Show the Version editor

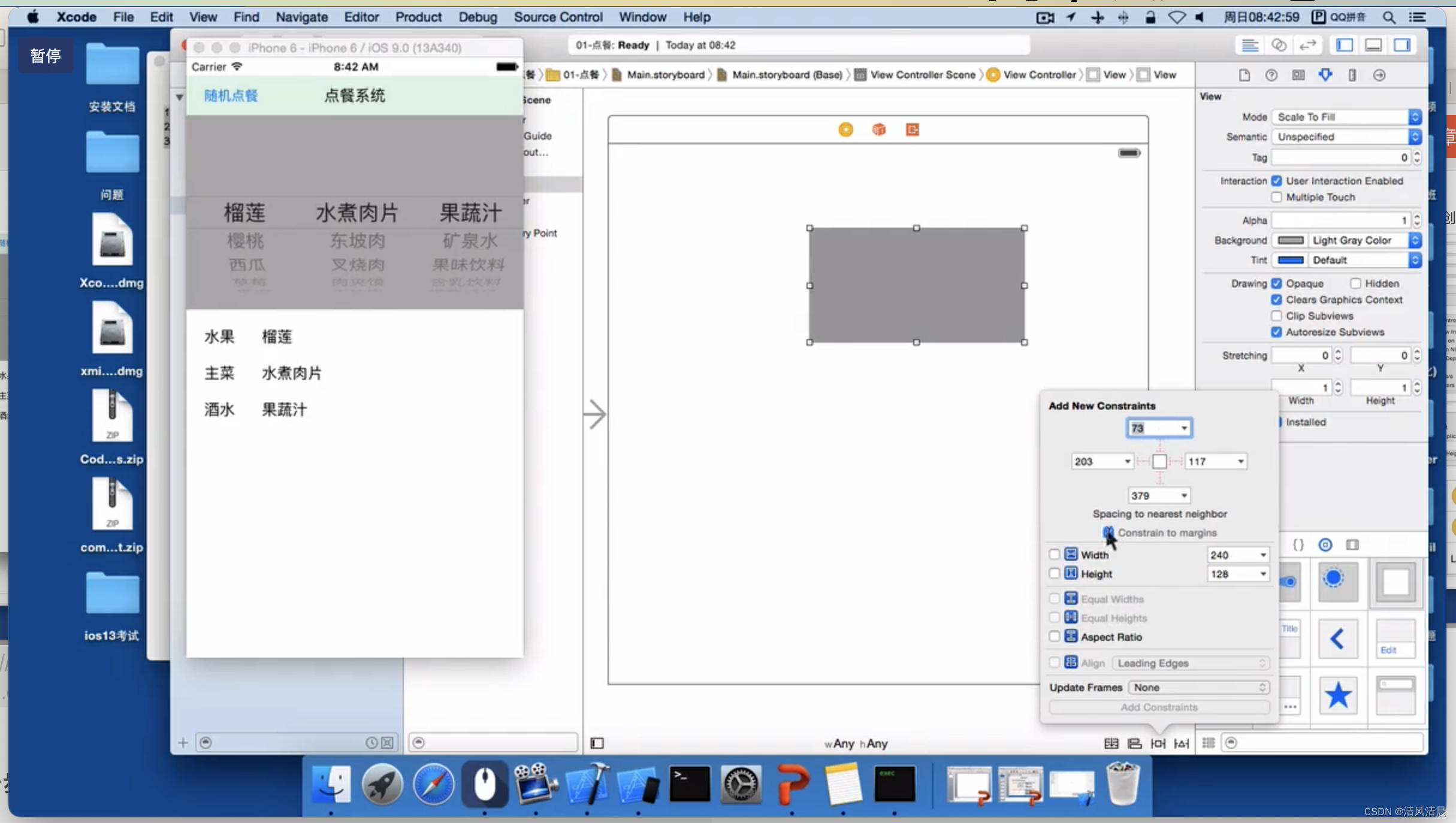(1307, 45)
